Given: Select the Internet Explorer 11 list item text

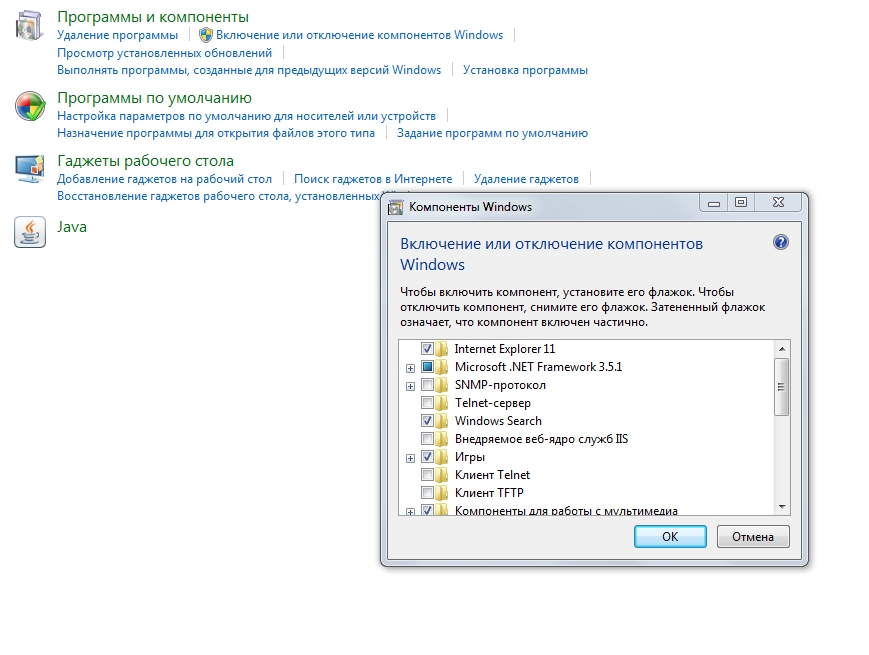Looking at the screenshot, I should point(504,349).
